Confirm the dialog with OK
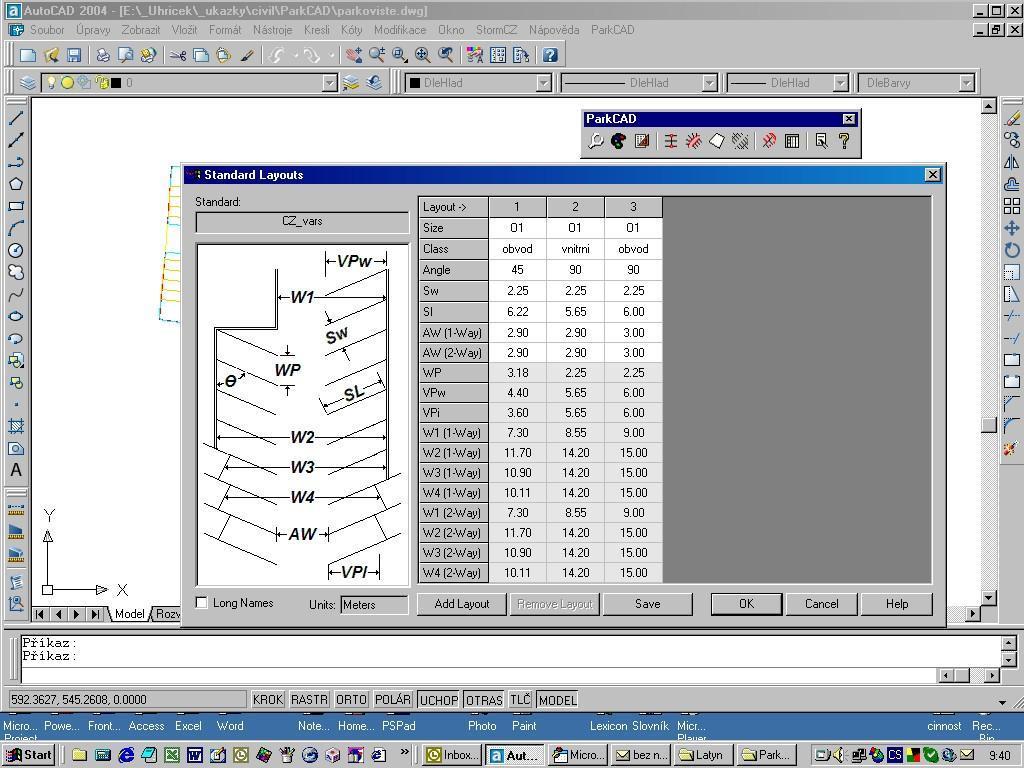 pos(746,604)
